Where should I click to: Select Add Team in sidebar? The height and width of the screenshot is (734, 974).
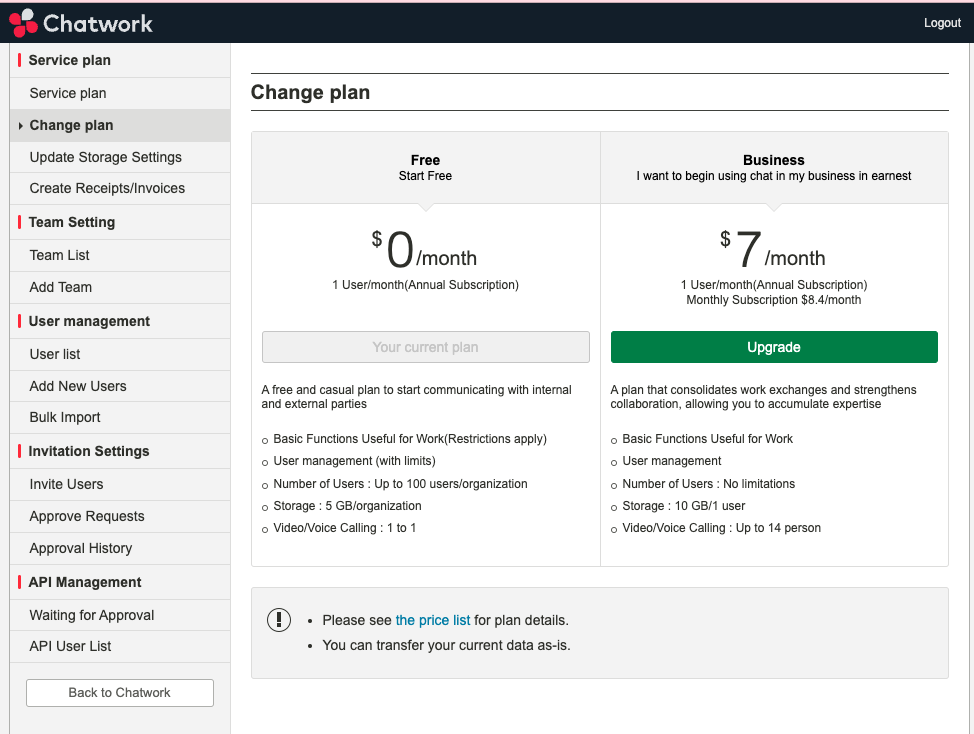pyautogui.click(x=60, y=287)
